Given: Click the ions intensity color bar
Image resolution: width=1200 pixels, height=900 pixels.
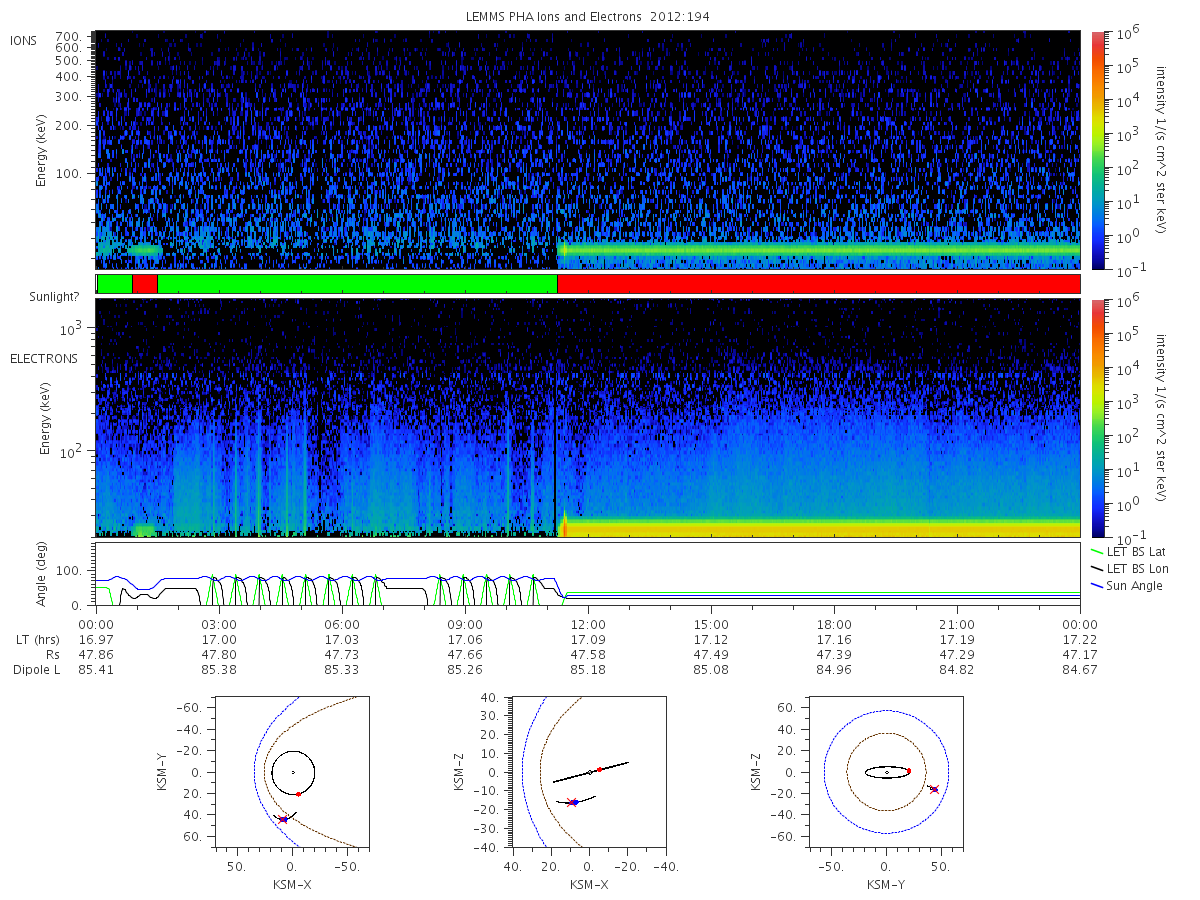Looking at the screenshot, I should tap(1098, 150).
